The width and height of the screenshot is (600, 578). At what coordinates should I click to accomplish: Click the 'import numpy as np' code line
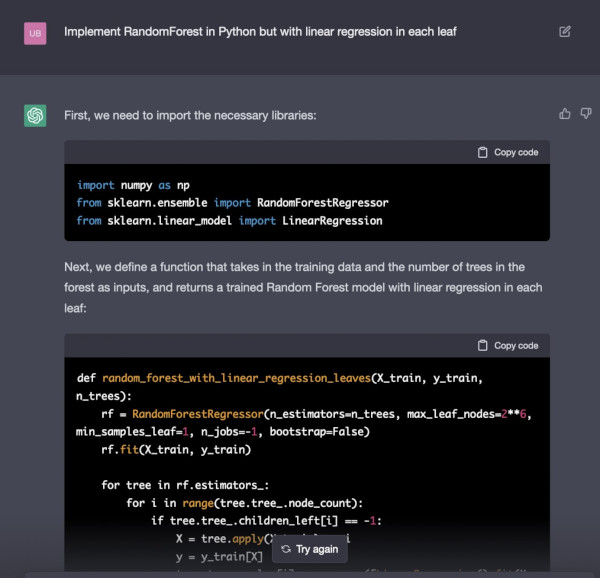pos(132,185)
